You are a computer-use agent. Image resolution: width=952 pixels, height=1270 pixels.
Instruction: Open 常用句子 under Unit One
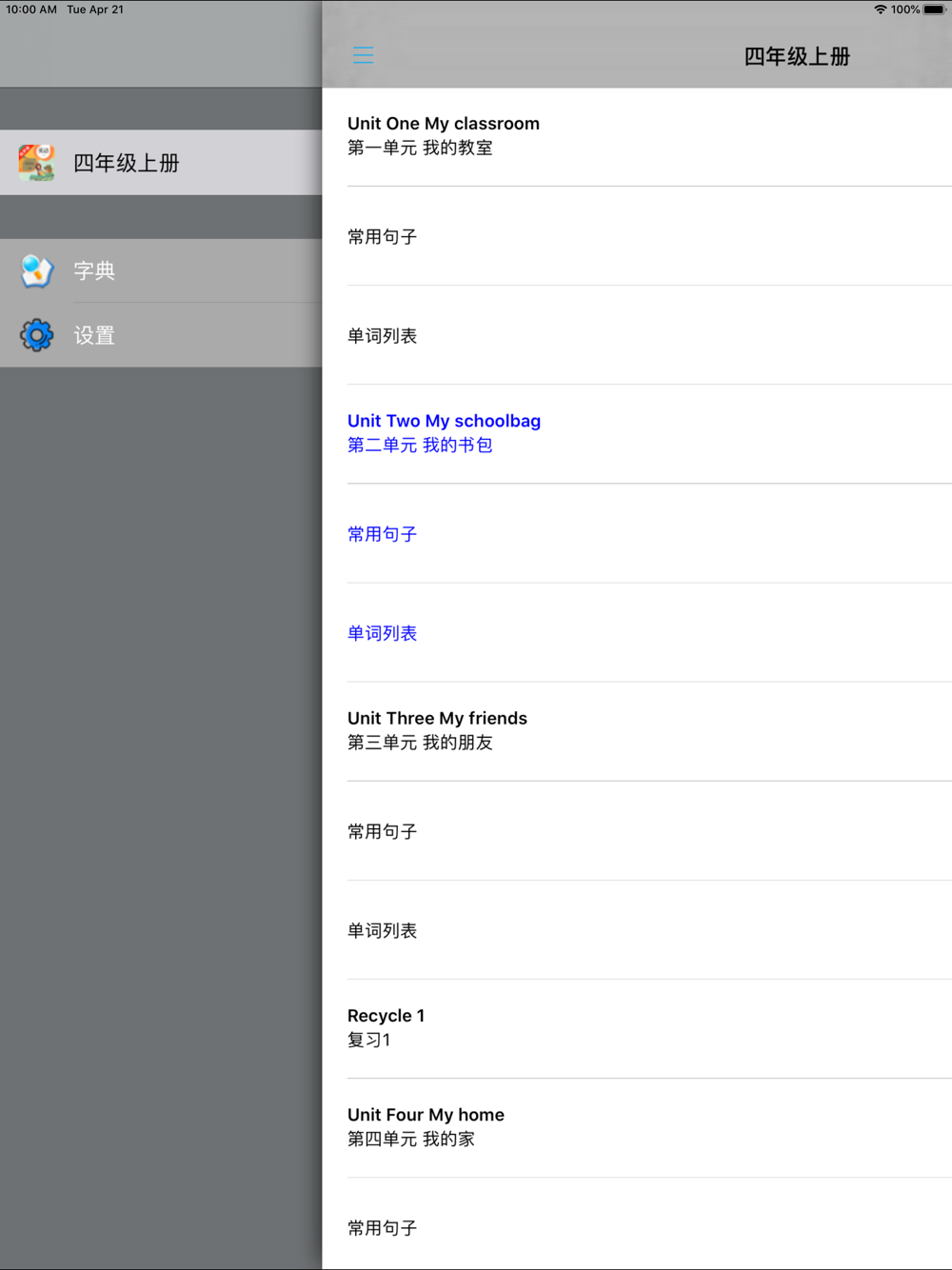[637, 236]
